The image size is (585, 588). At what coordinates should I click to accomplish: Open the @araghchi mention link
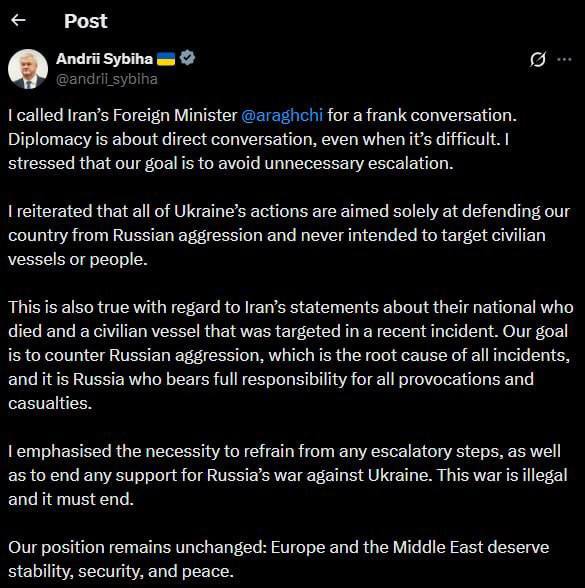pos(282,115)
